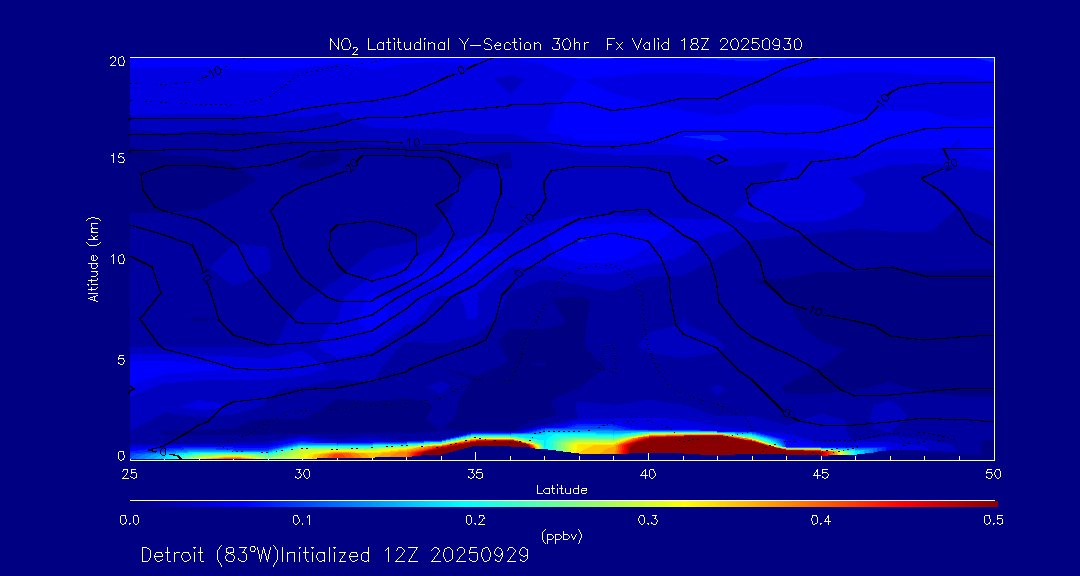This screenshot has height=576, width=1080.
Task: Click the 0.5 colorbar tick label
Action: 994,520
